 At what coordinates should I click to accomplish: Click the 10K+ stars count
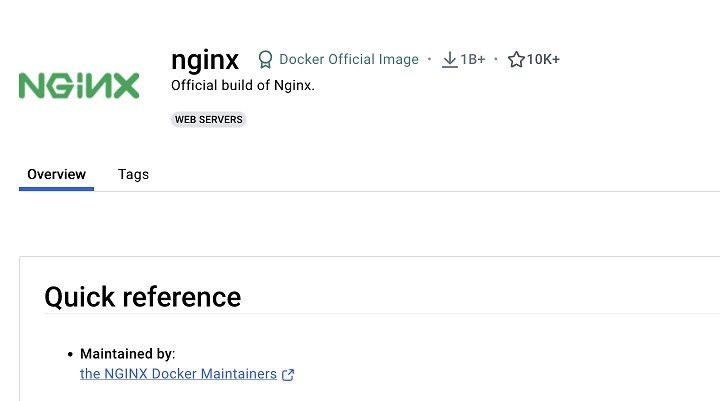[543, 59]
